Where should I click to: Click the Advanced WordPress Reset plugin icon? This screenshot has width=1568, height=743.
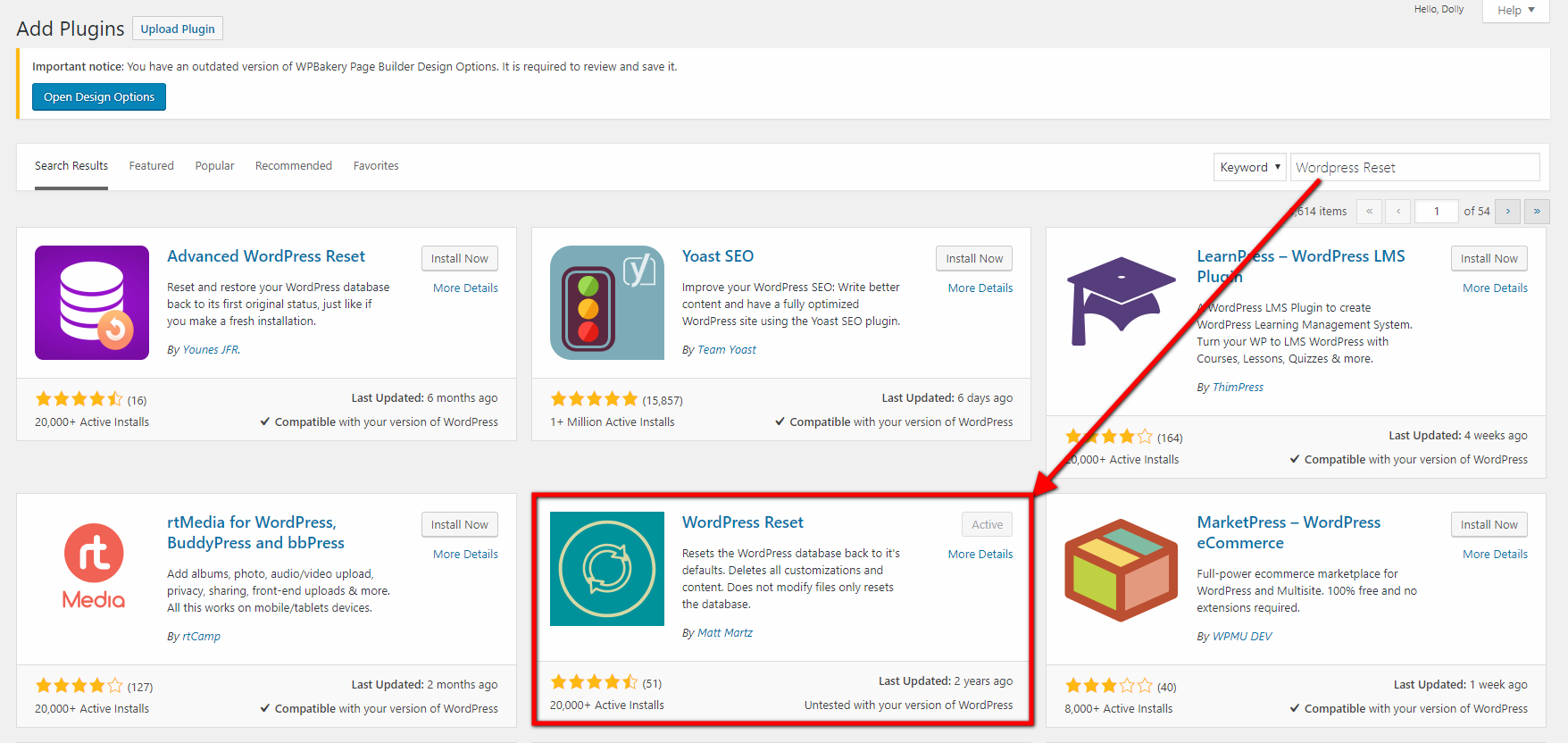pyautogui.click(x=92, y=303)
